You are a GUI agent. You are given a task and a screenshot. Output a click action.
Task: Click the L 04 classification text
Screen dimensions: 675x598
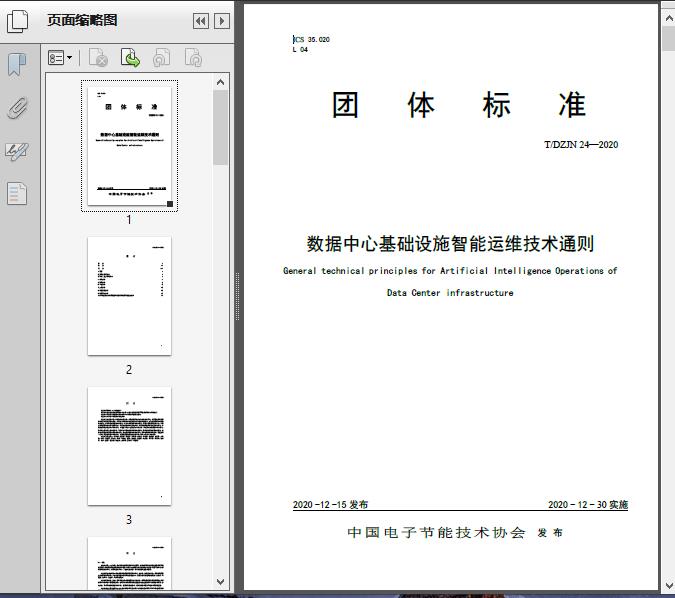click(300, 50)
